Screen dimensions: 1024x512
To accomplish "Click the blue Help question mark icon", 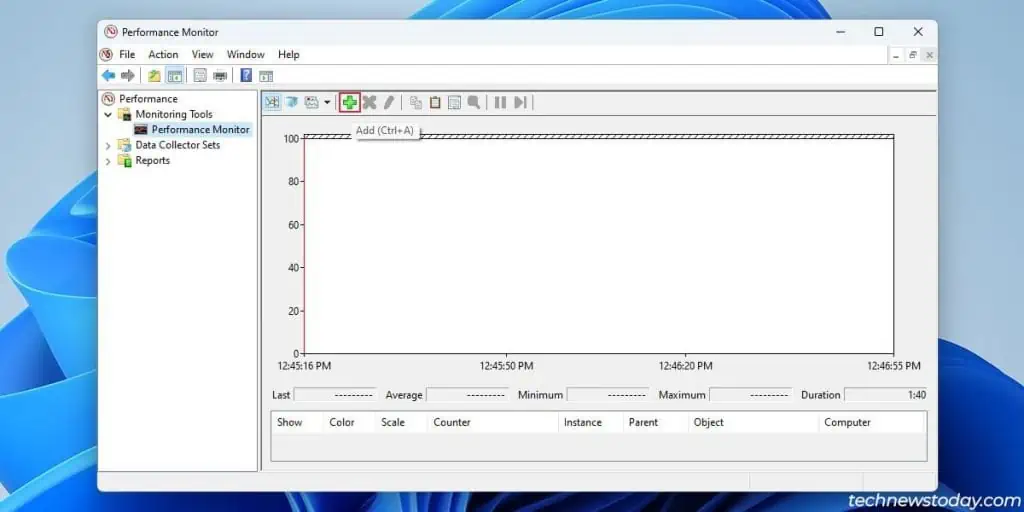I will 246,76.
